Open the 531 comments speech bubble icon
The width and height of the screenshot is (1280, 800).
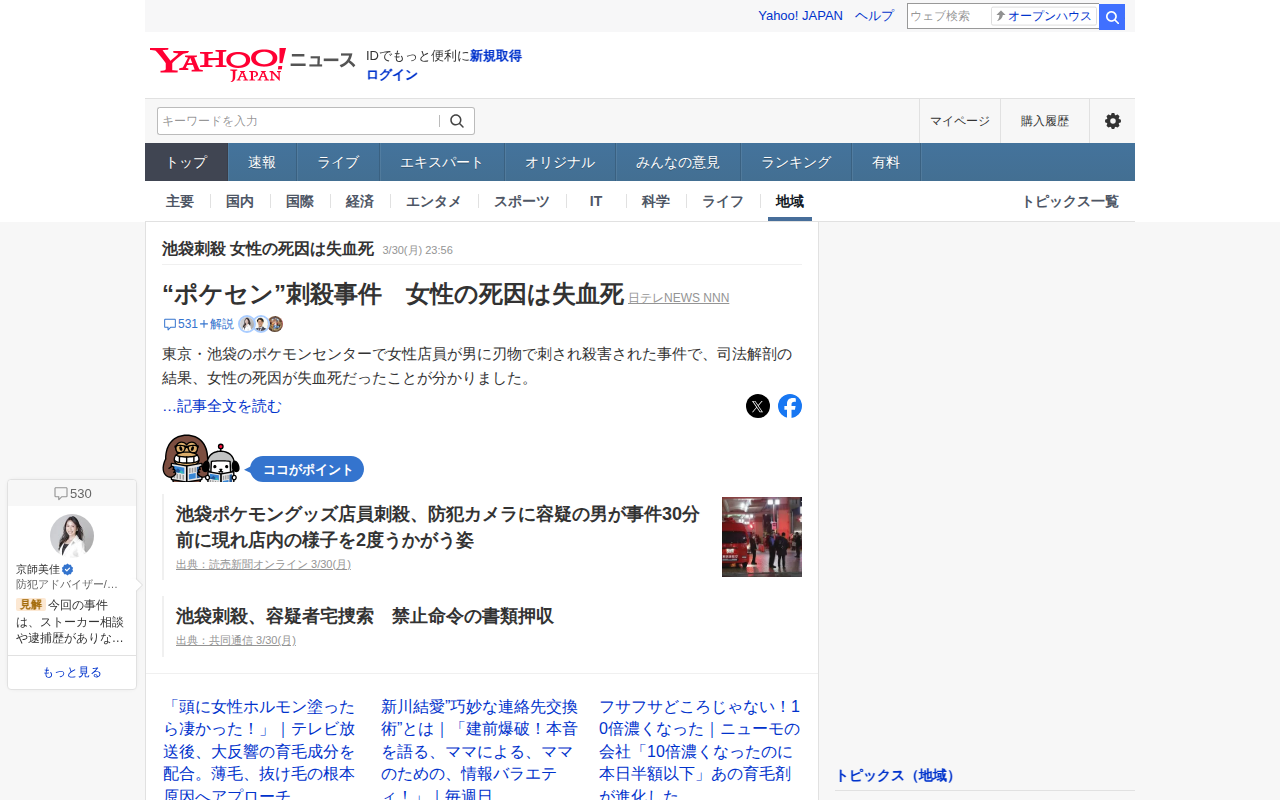click(170, 324)
